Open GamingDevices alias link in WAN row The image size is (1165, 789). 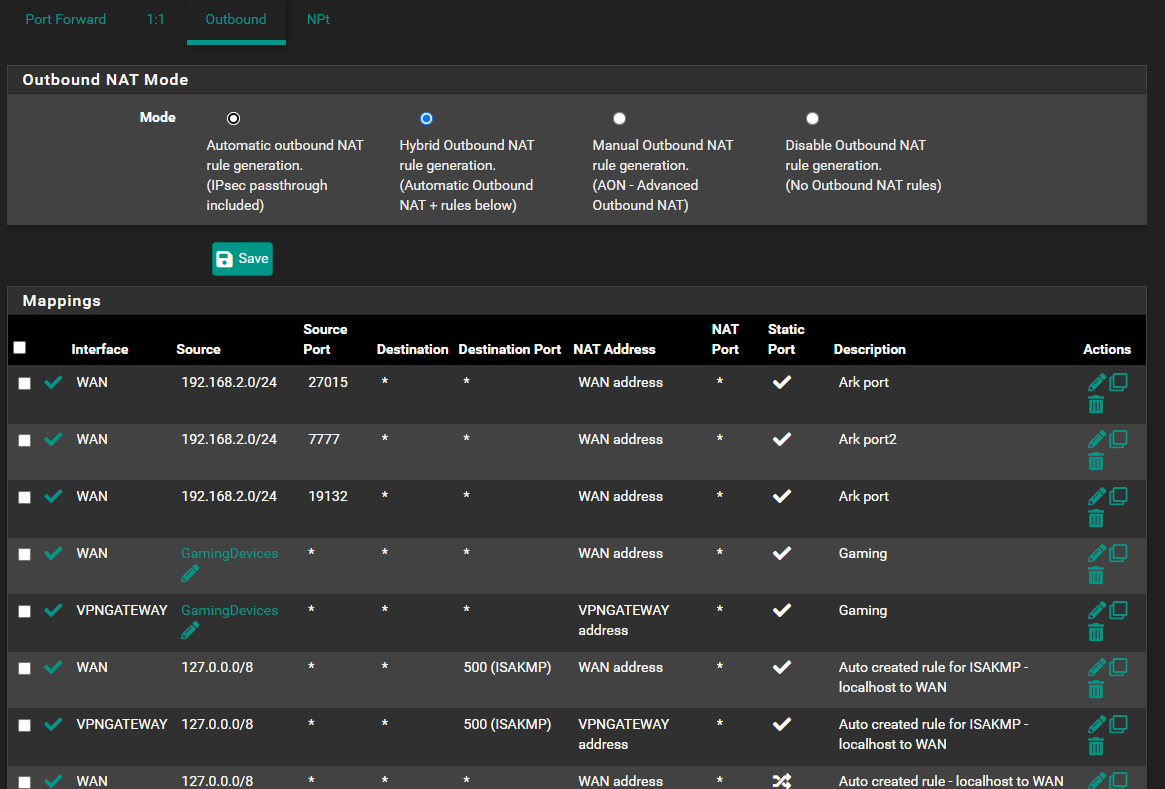(230, 553)
